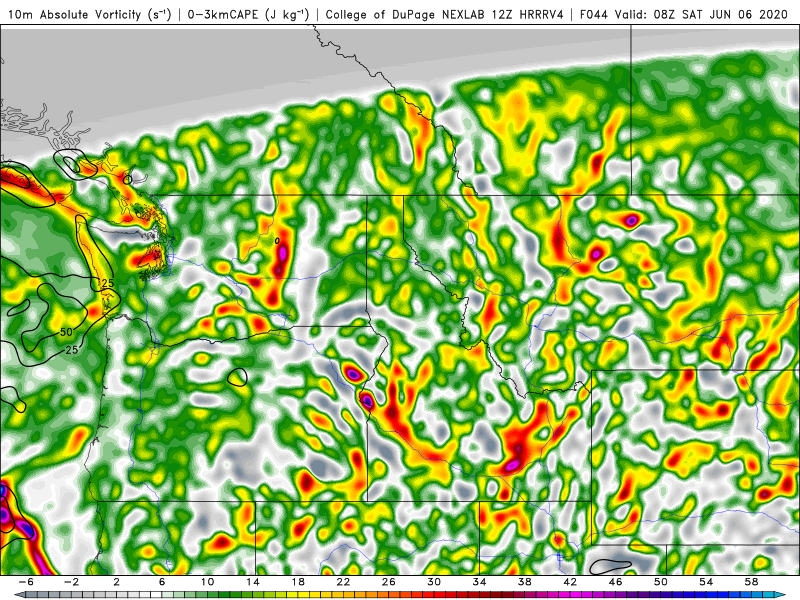Click the '6' color bar tick label

click(x=162, y=582)
